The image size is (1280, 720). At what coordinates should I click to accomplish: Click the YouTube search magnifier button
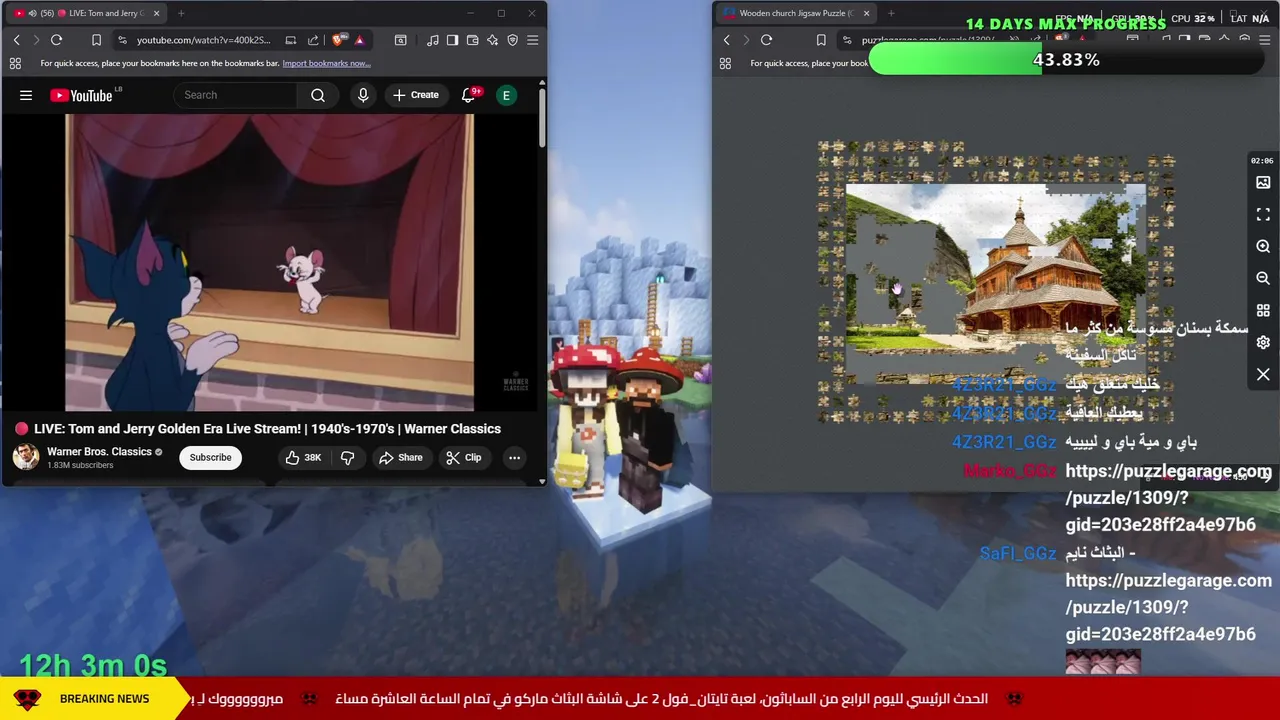coord(318,95)
